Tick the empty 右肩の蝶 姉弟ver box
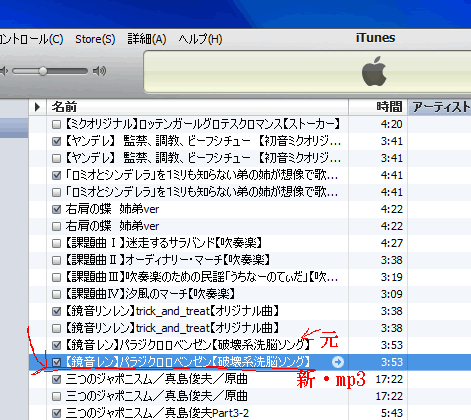The height and width of the screenshot is (420, 471). point(57,226)
